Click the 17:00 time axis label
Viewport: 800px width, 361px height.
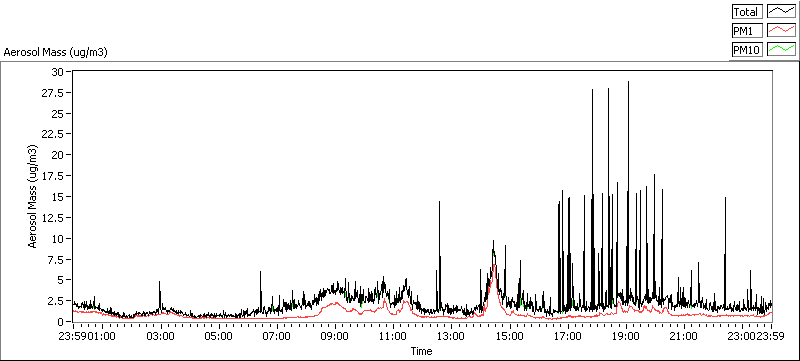pos(568,337)
